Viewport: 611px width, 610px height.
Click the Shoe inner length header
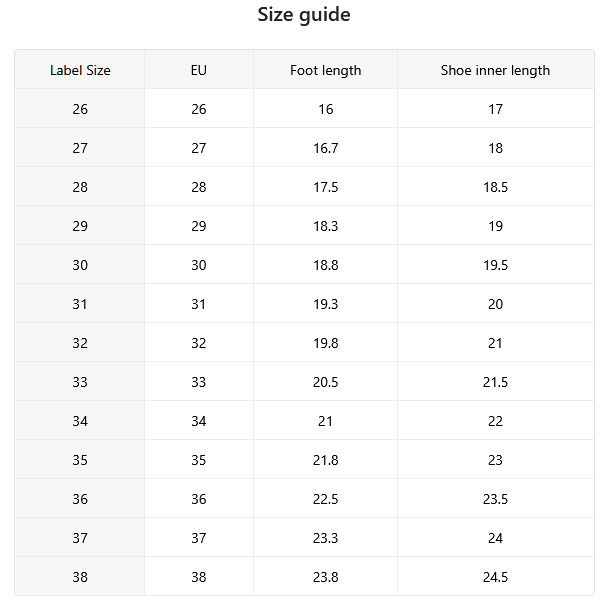tap(495, 70)
